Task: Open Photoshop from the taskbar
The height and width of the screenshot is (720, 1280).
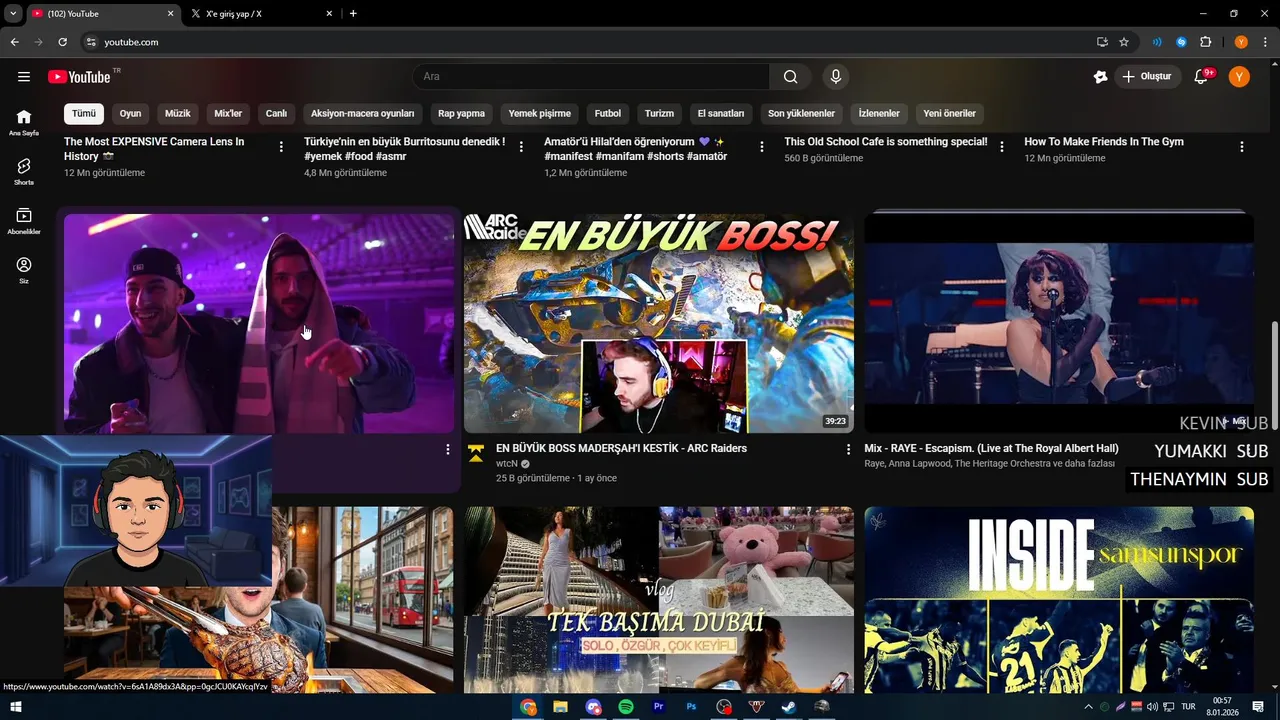Action: coord(691,707)
